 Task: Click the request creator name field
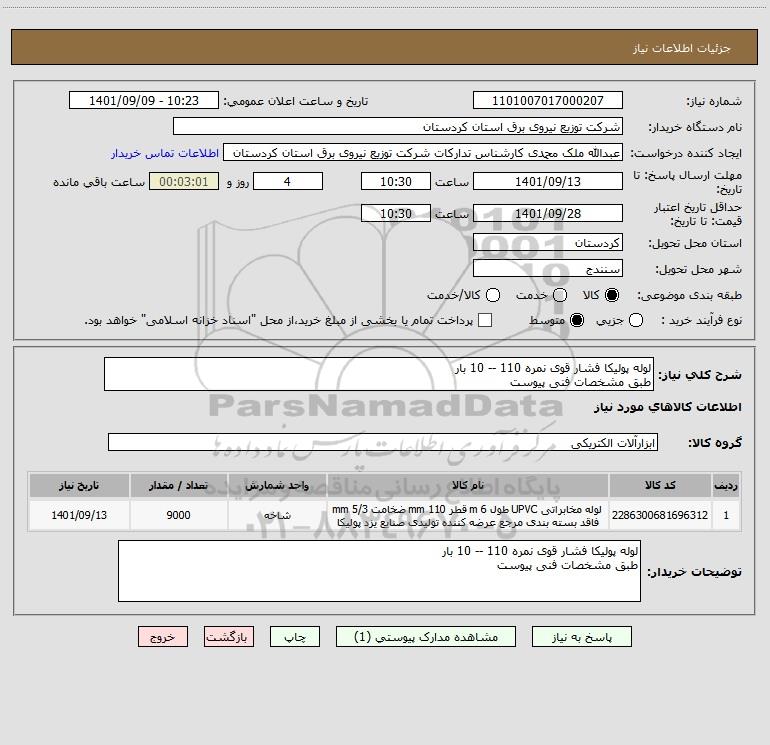[423, 153]
